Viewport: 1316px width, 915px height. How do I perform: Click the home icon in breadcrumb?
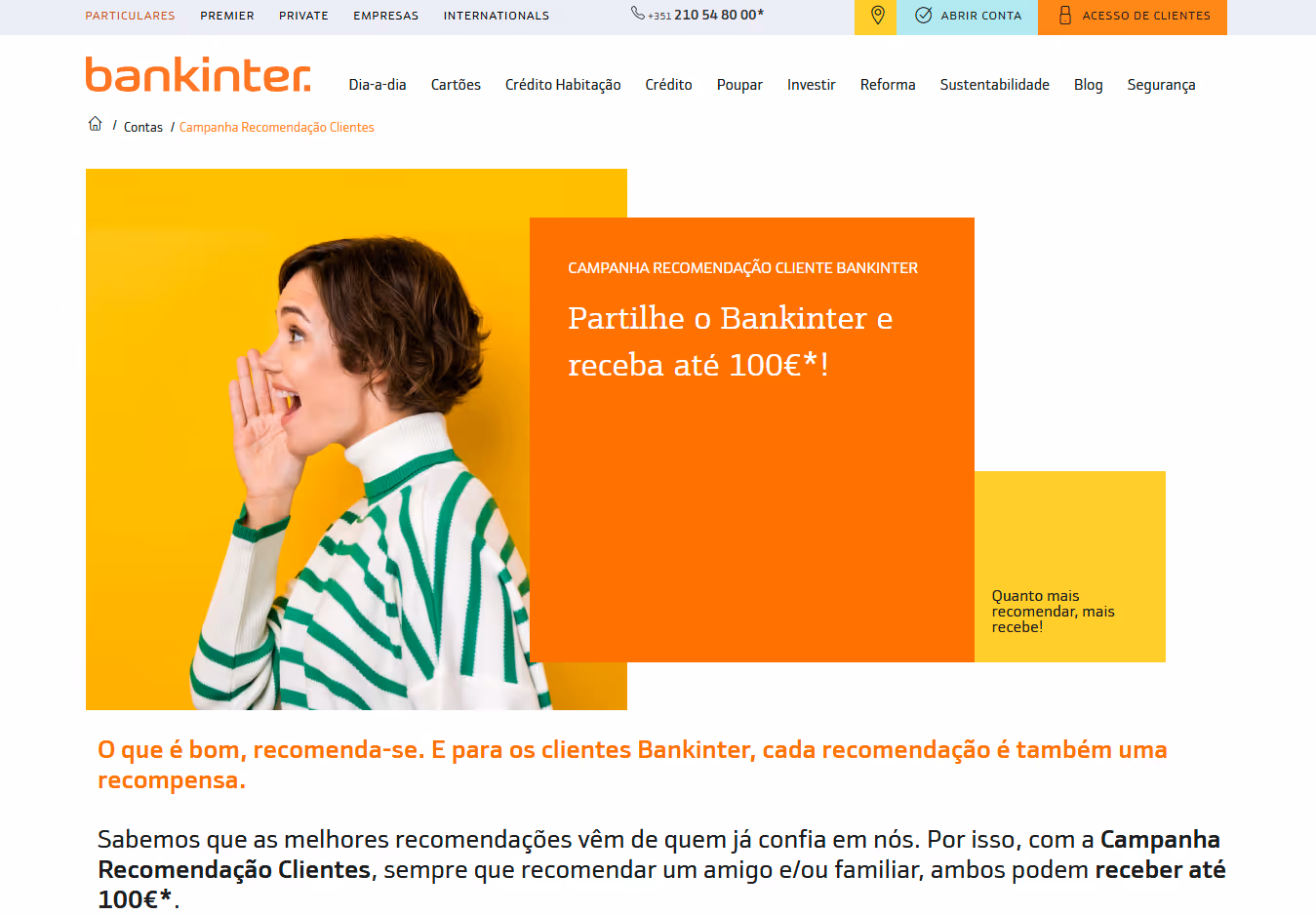coord(95,124)
